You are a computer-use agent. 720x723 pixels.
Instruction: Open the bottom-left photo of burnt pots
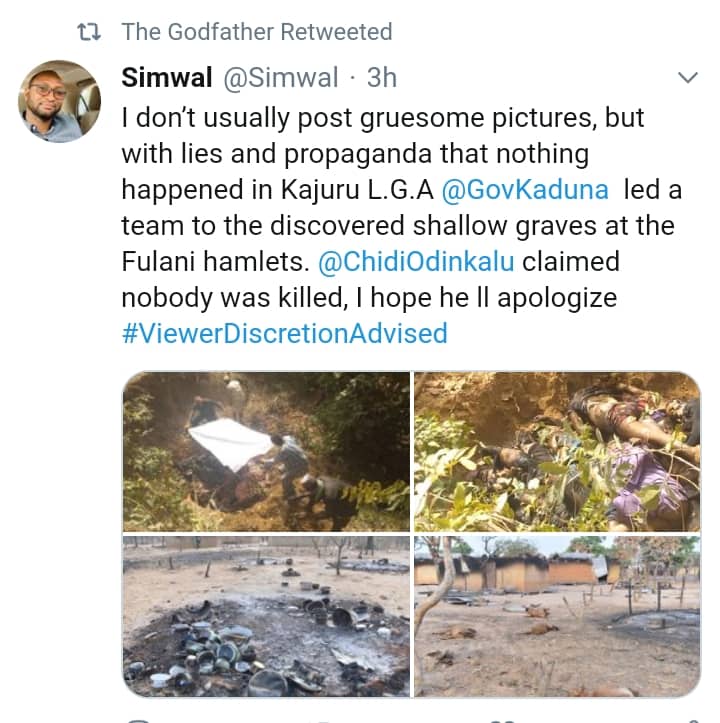point(265,616)
